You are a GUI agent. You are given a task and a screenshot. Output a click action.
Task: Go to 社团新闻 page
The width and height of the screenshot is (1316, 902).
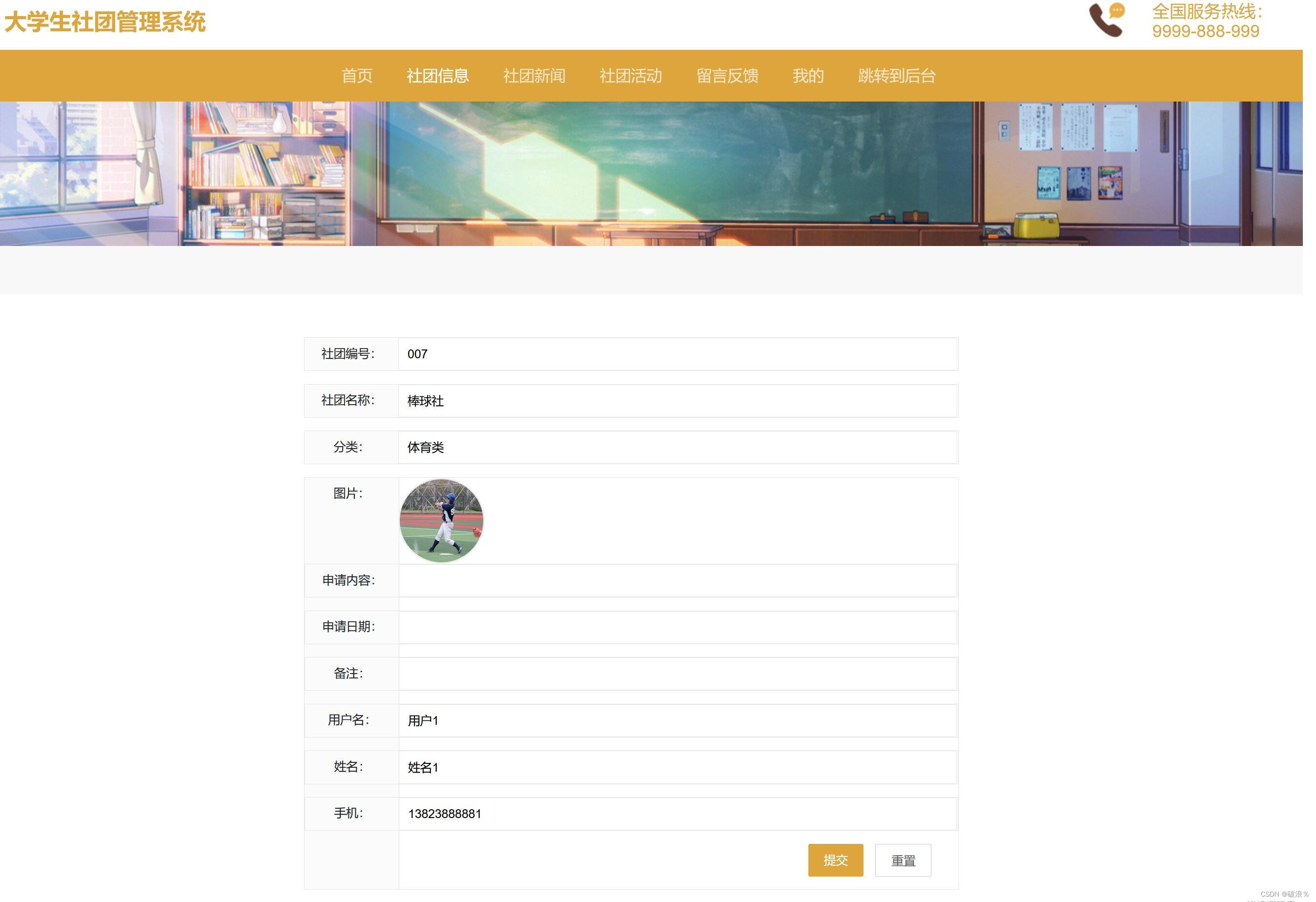click(x=534, y=76)
